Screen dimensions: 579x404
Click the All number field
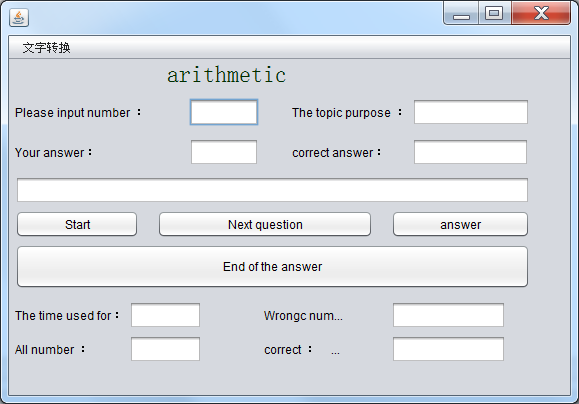[x=165, y=349]
